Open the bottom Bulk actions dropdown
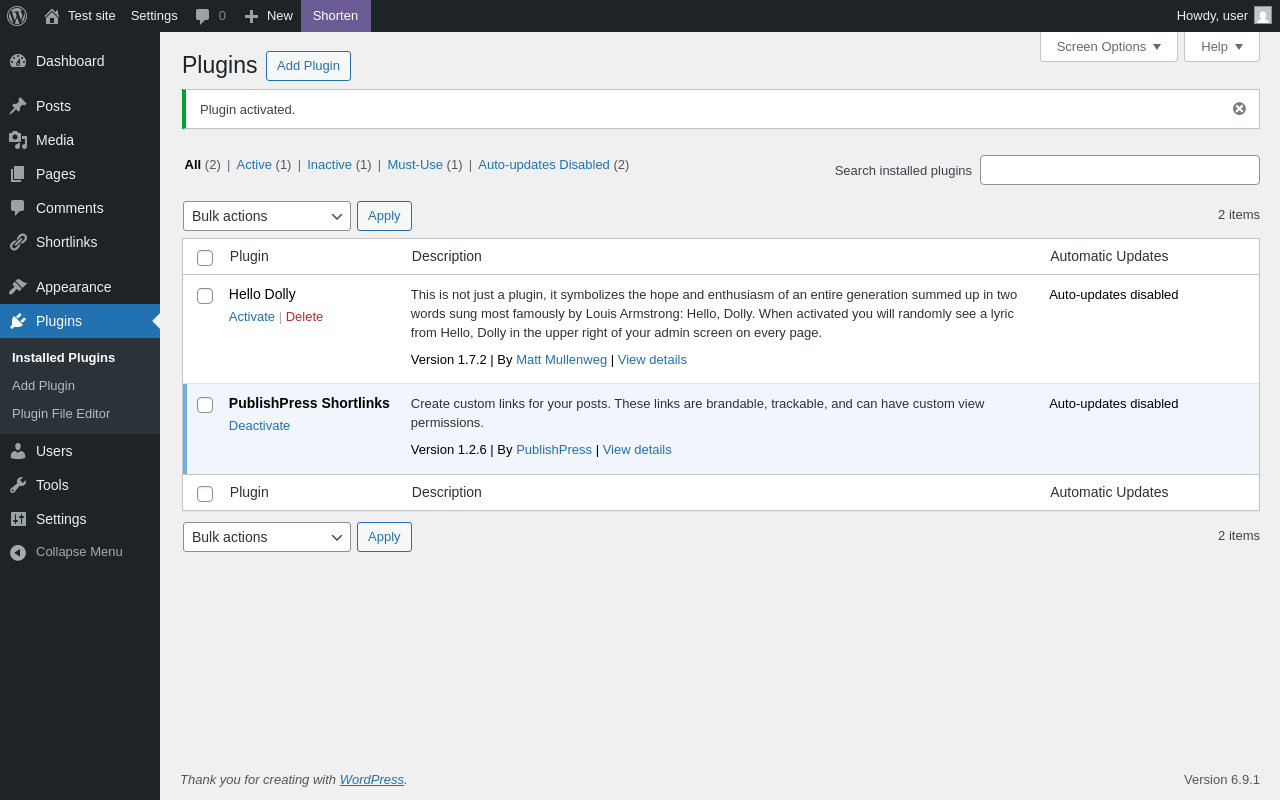 [x=267, y=537]
